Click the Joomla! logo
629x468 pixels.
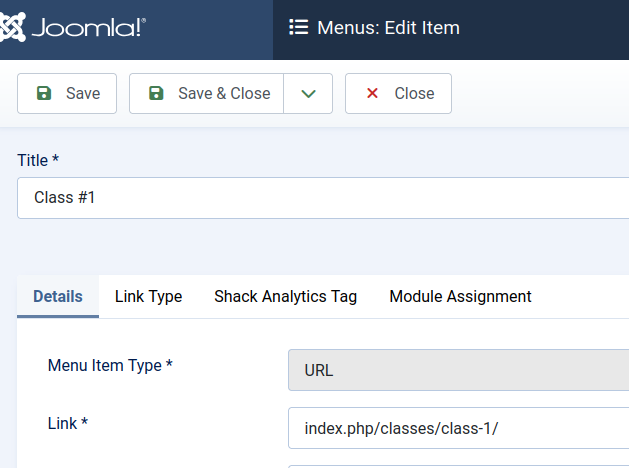coord(73,28)
